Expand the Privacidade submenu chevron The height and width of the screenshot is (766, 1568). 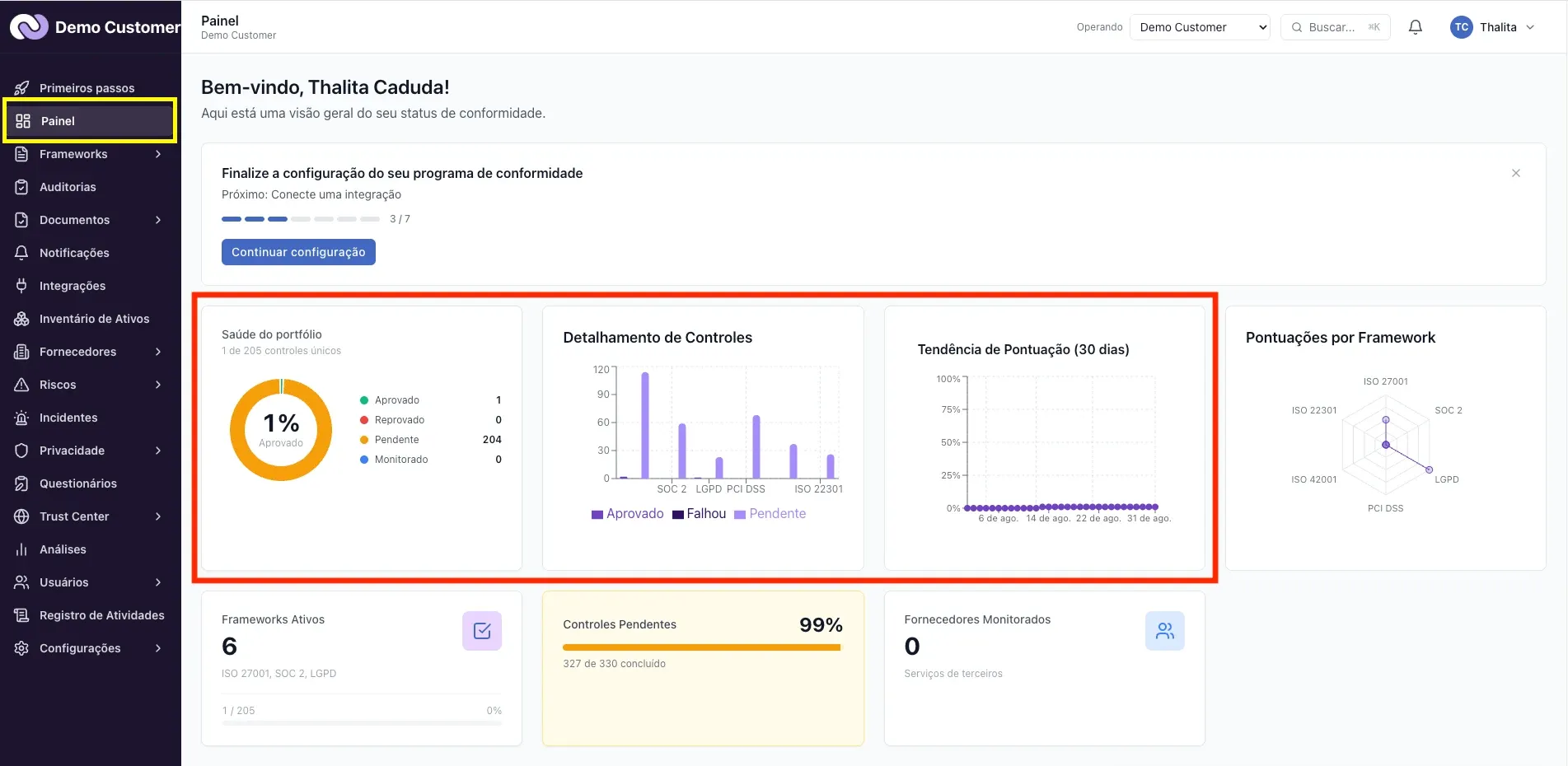[x=158, y=451]
